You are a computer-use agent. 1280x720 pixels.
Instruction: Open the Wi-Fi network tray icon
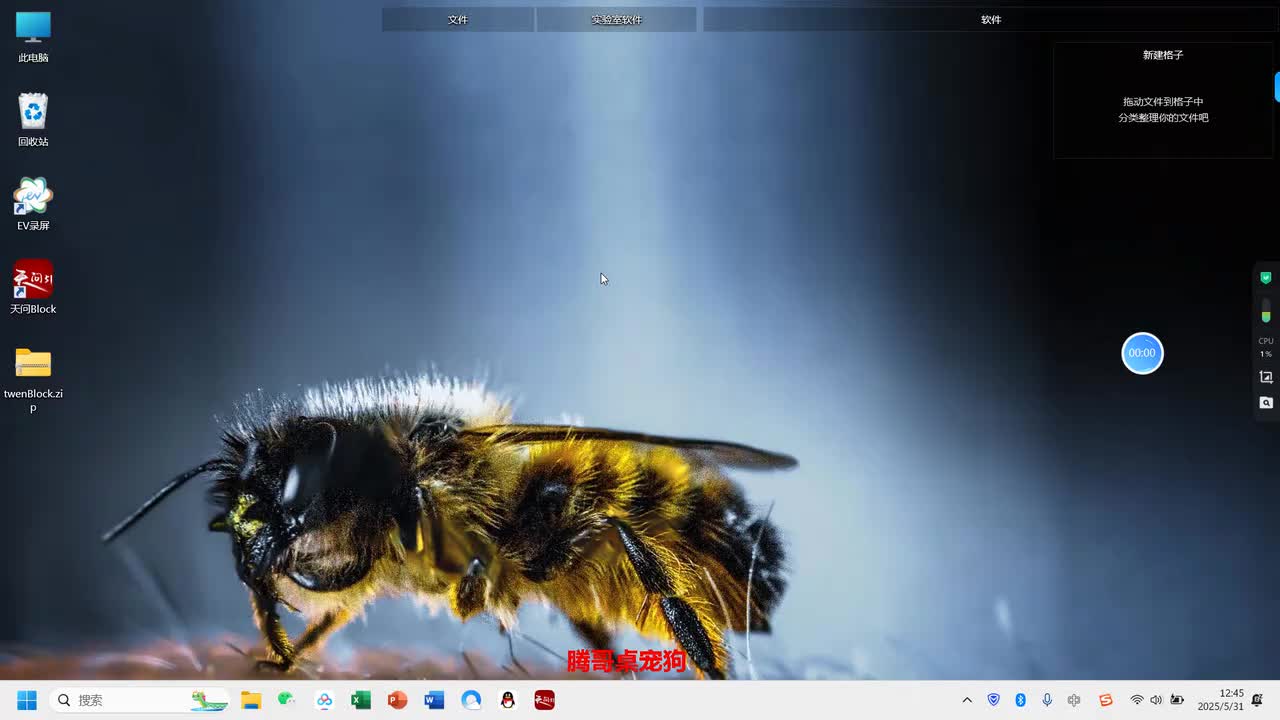1137,700
